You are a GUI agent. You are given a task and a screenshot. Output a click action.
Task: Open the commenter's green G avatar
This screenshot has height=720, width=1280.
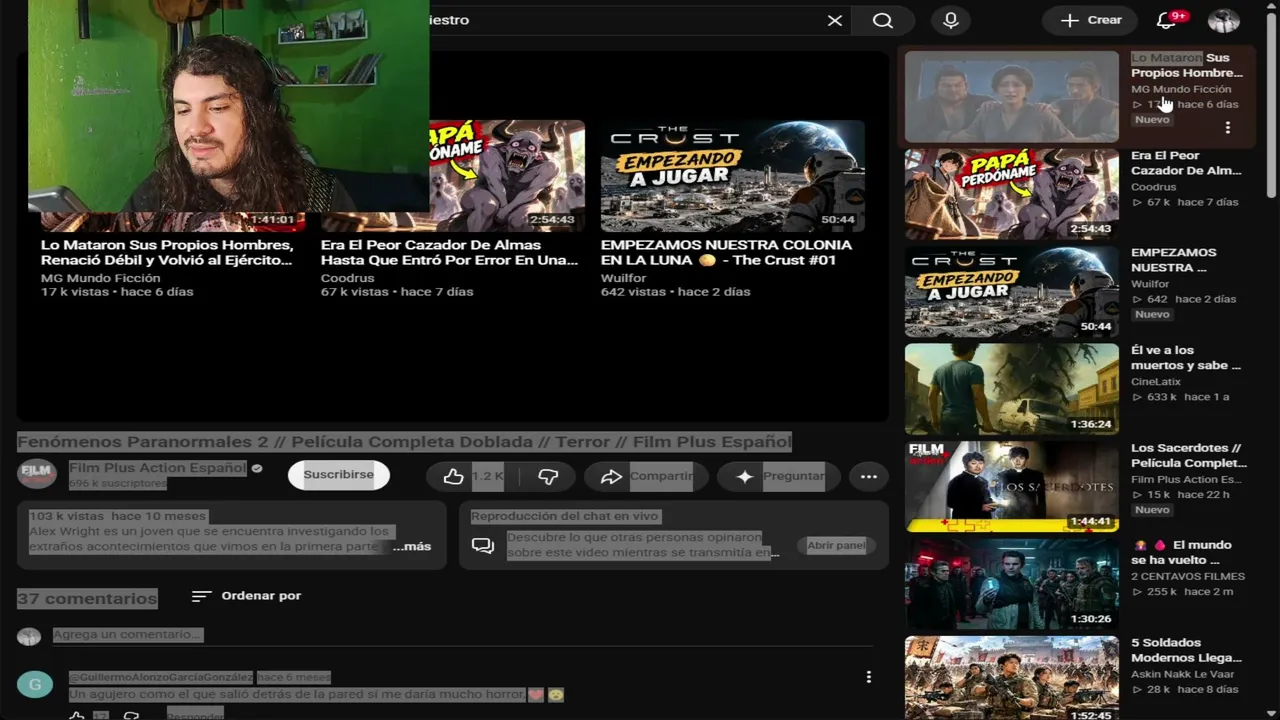[35, 684]
